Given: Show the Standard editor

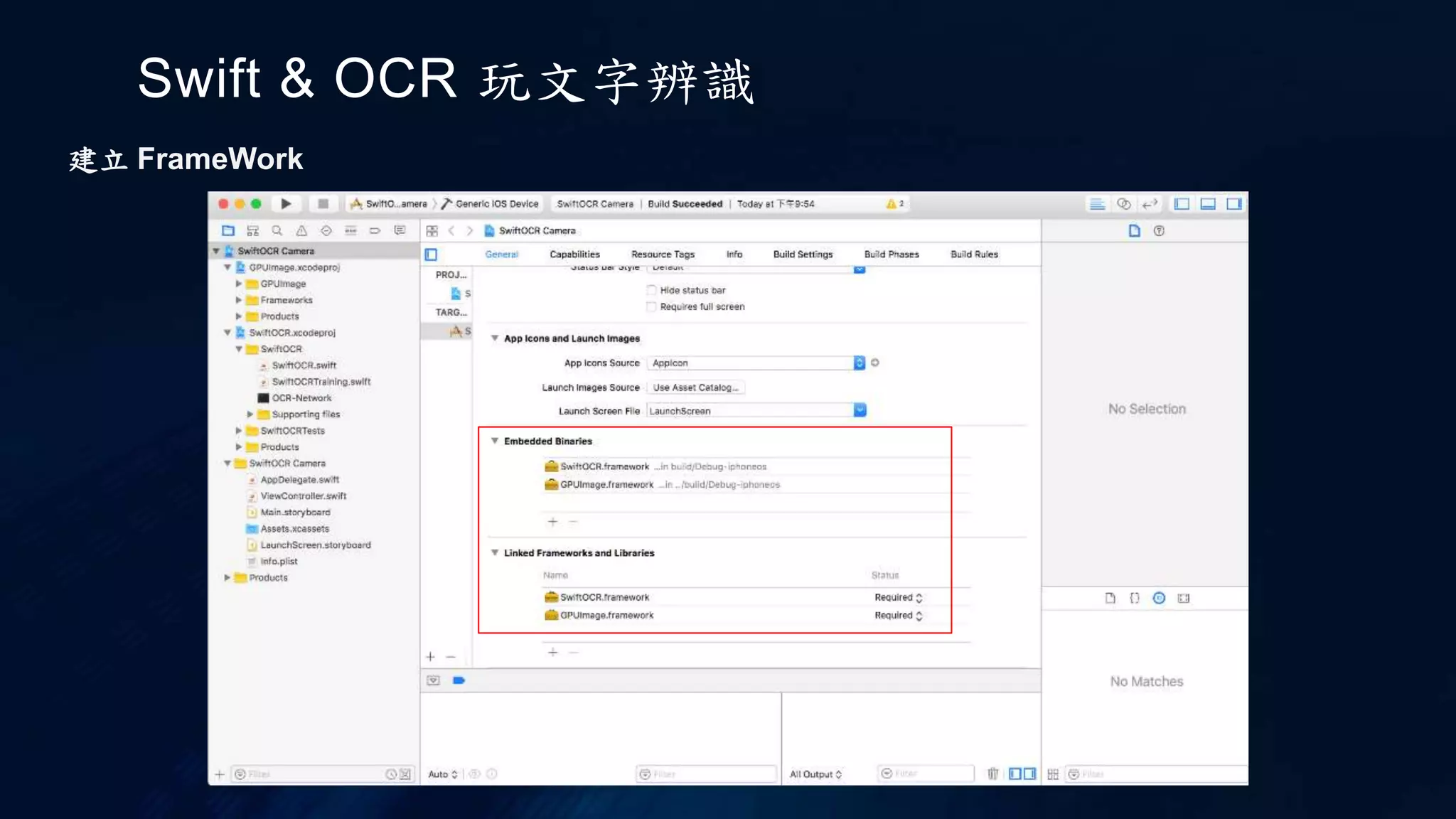Looking at the screenshot, I should [1097, 204].
